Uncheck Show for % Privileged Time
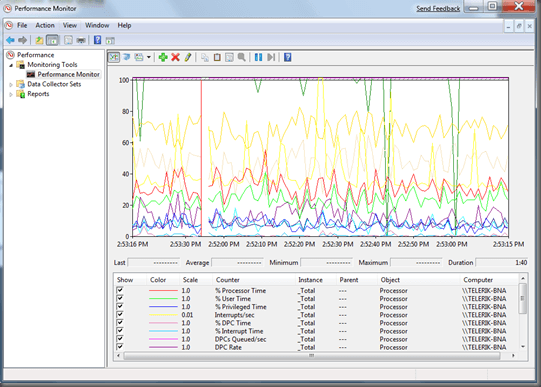Image resolution: width=541 pixels, height=387 pixels. [120, 306]
